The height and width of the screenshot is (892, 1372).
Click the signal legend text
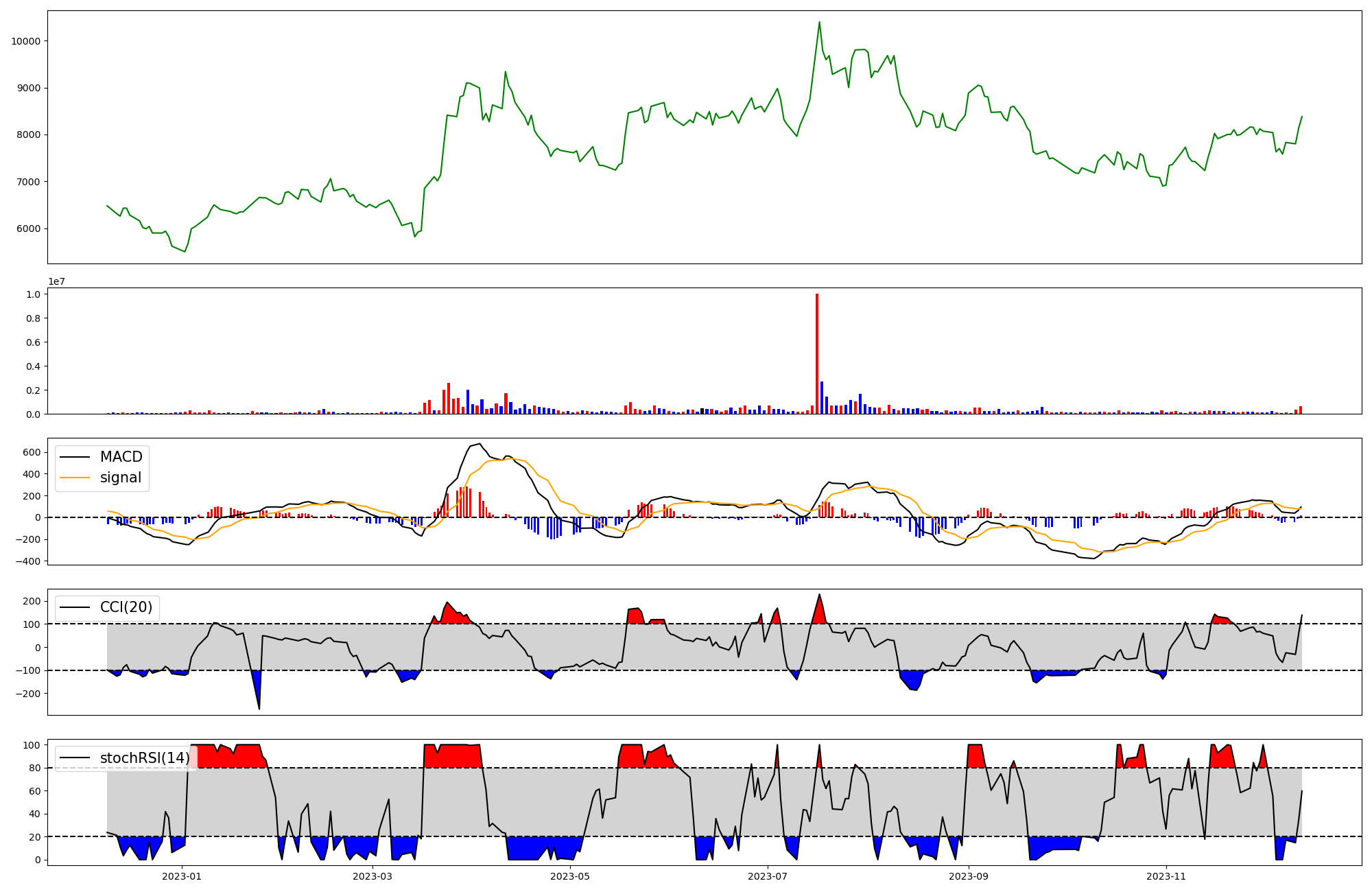pos(120,478)
